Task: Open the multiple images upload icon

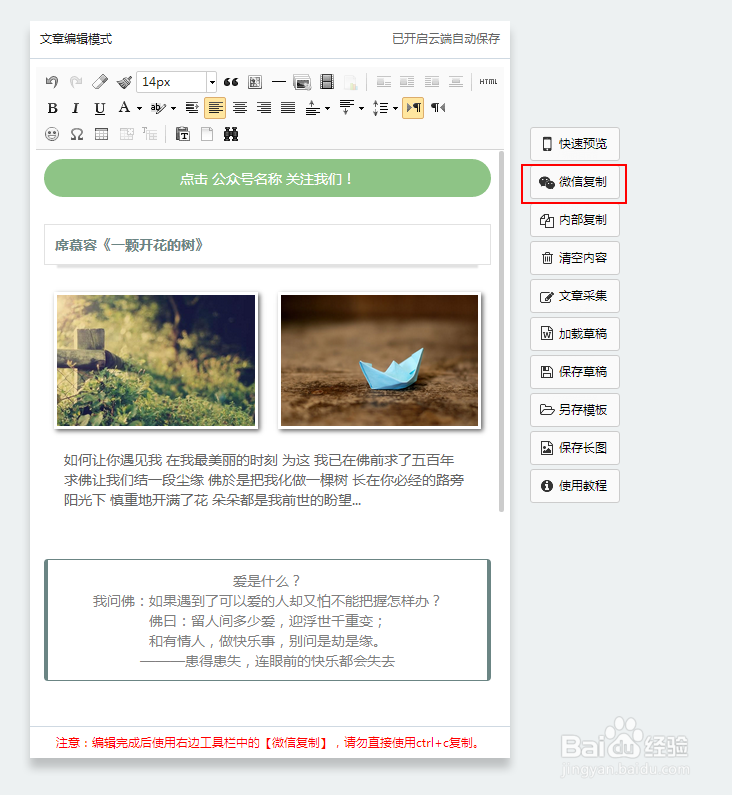Action: (x=303, y=82)
